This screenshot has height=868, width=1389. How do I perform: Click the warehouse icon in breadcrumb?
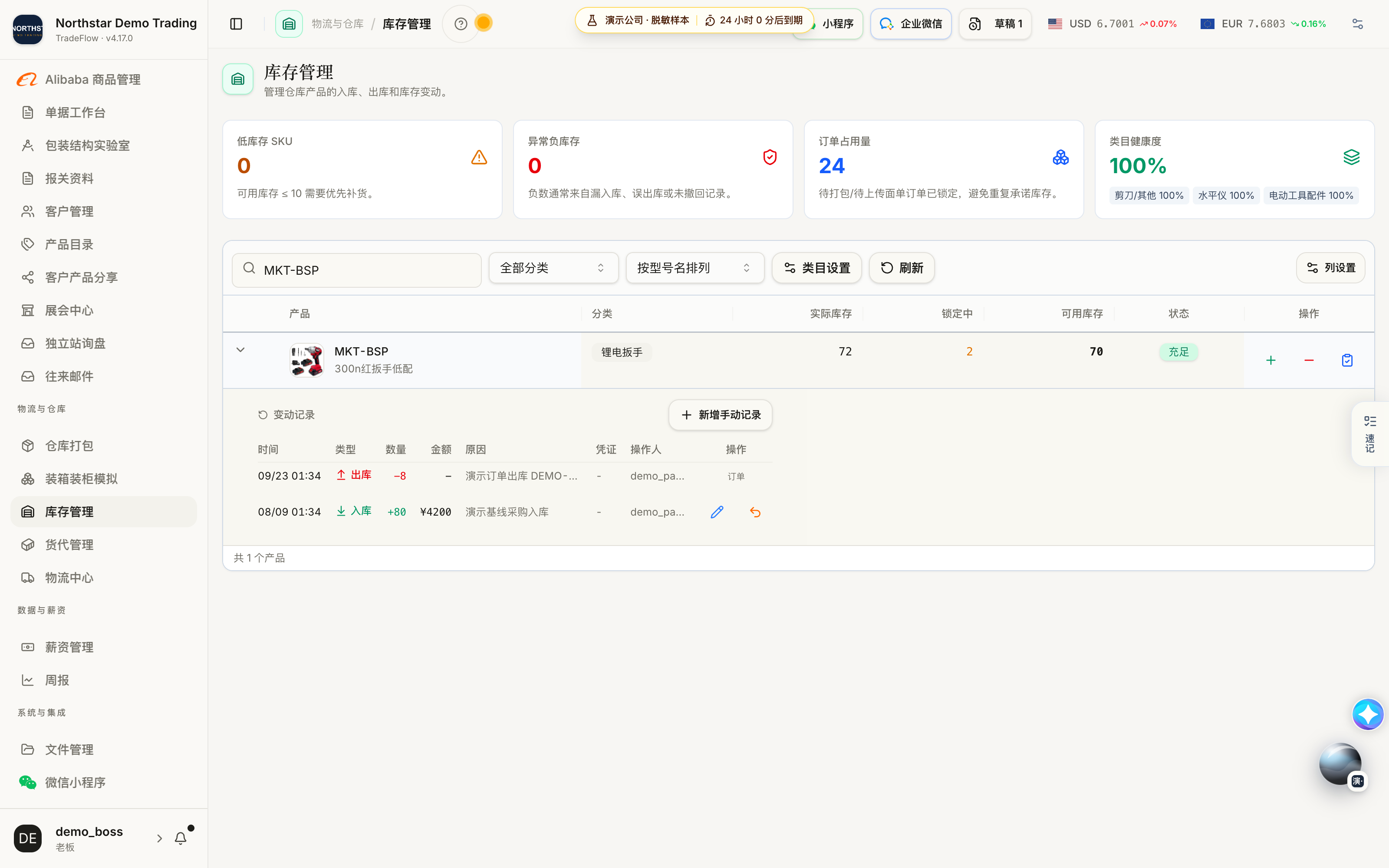click(x=289, y=23)
